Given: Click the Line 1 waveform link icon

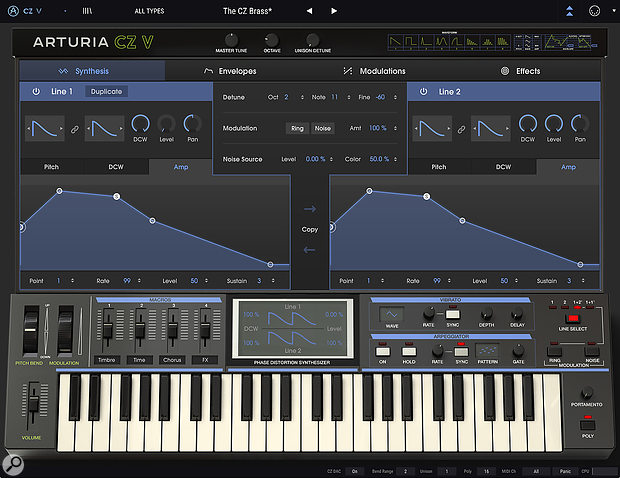Looking at the screenshot, I should [x=74, y=129].
